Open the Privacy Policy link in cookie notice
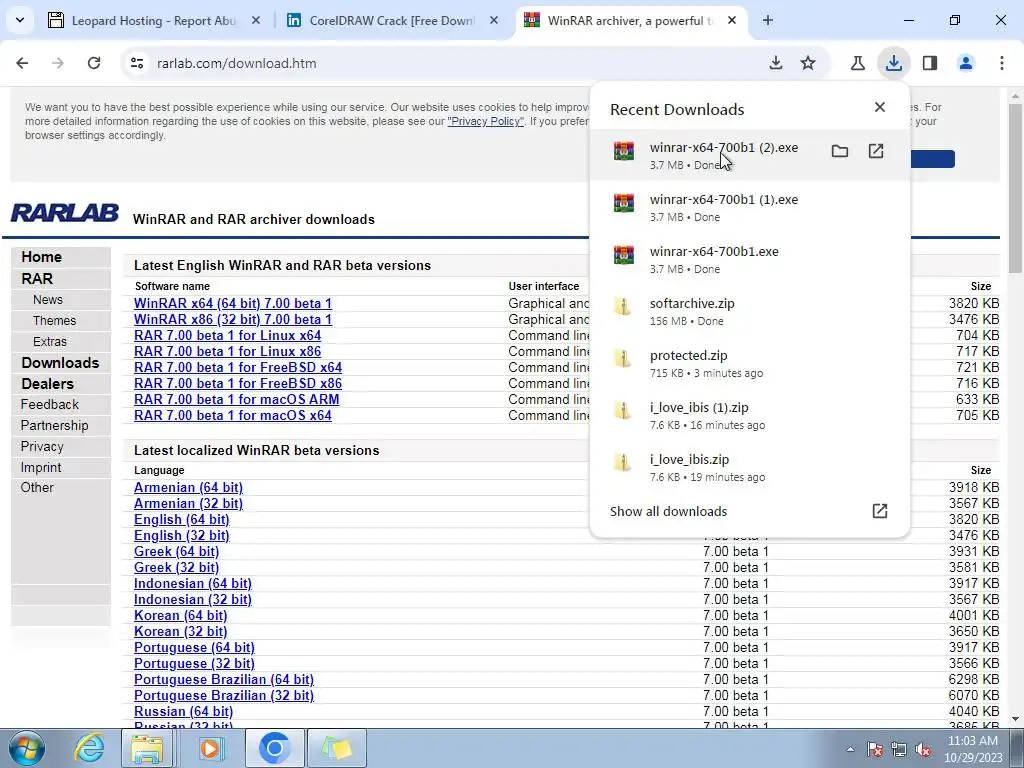This screenshot has height=768, width=1024. pos(485,121)
